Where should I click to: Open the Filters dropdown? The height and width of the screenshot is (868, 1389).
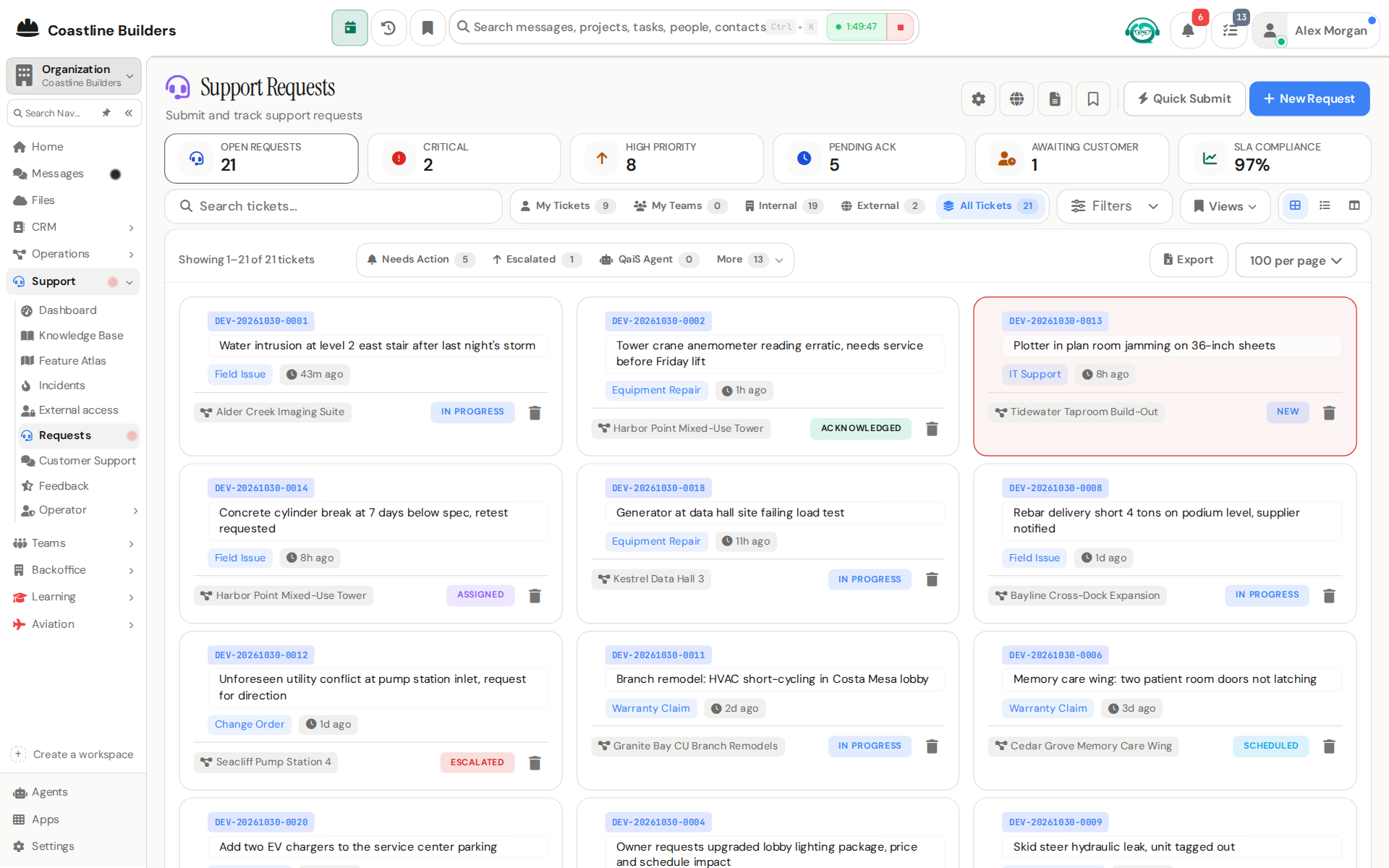point(1114,206)
